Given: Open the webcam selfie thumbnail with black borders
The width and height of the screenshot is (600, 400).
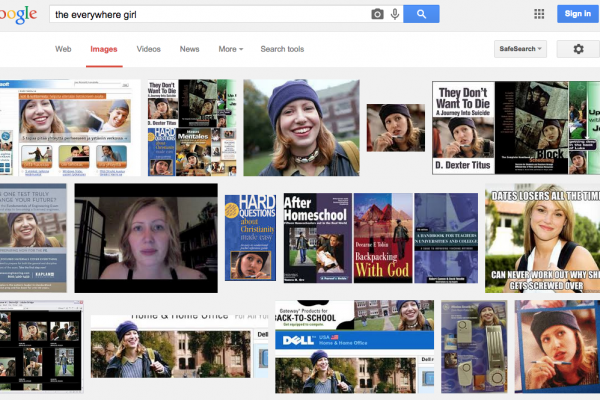Looking at the screenshot, I should coord(146,238).
